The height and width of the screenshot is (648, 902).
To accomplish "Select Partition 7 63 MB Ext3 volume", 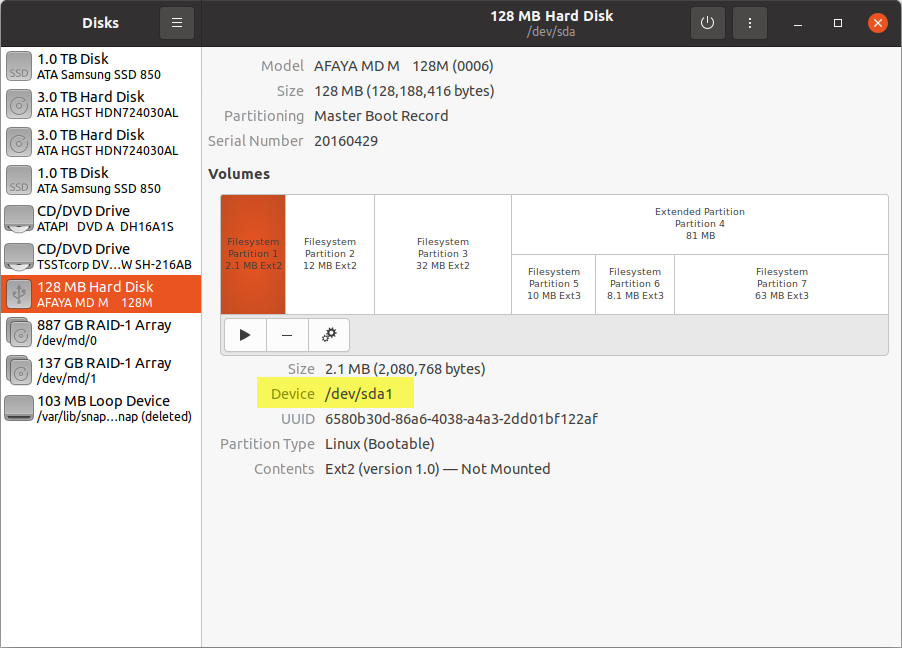I will (x=781, y=284).
